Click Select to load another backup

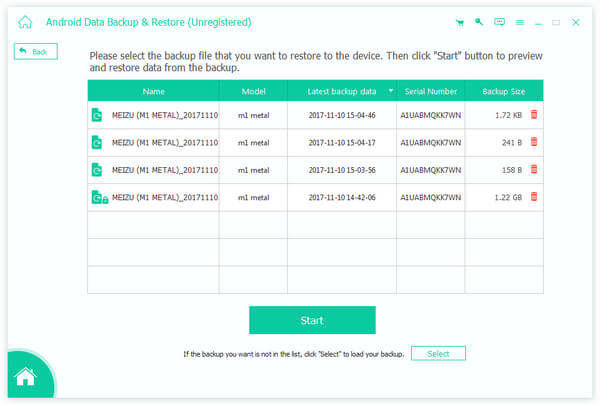click(438, 353)
